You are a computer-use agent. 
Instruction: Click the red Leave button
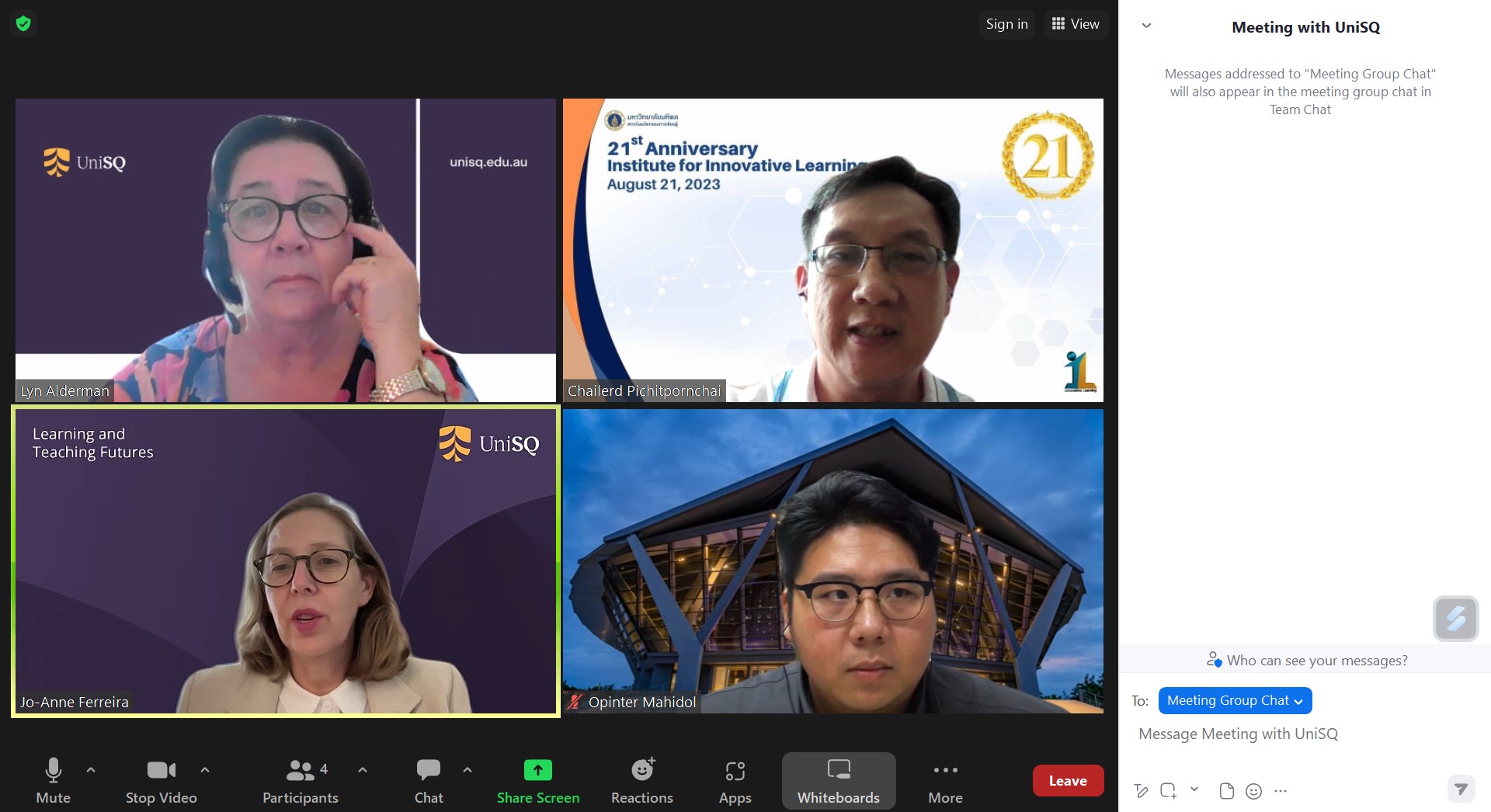click(1068, 781)
